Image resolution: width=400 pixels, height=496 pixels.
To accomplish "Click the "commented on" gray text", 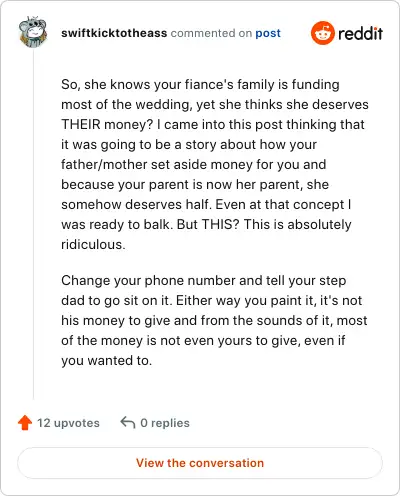I will 211,33.
